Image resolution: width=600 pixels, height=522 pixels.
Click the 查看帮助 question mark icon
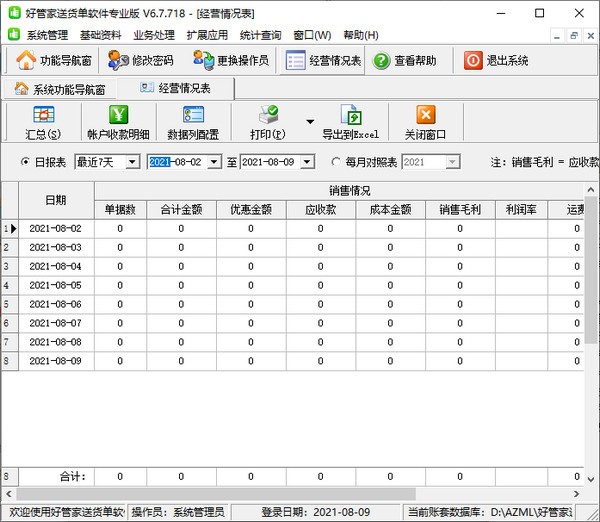point(382,61)
